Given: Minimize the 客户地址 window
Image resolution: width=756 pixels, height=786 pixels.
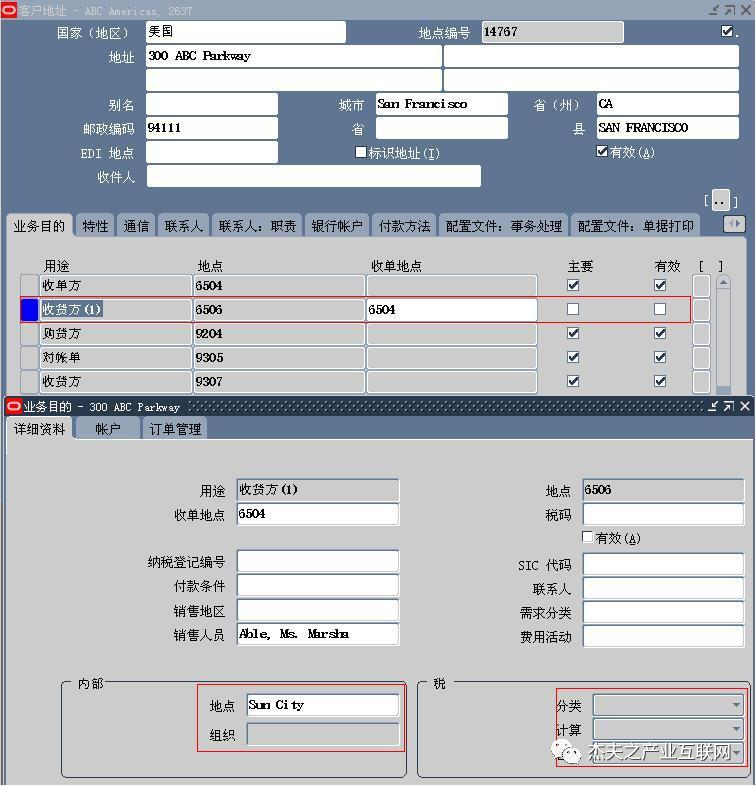Looking at the screenshot, I should coord(714,10).
